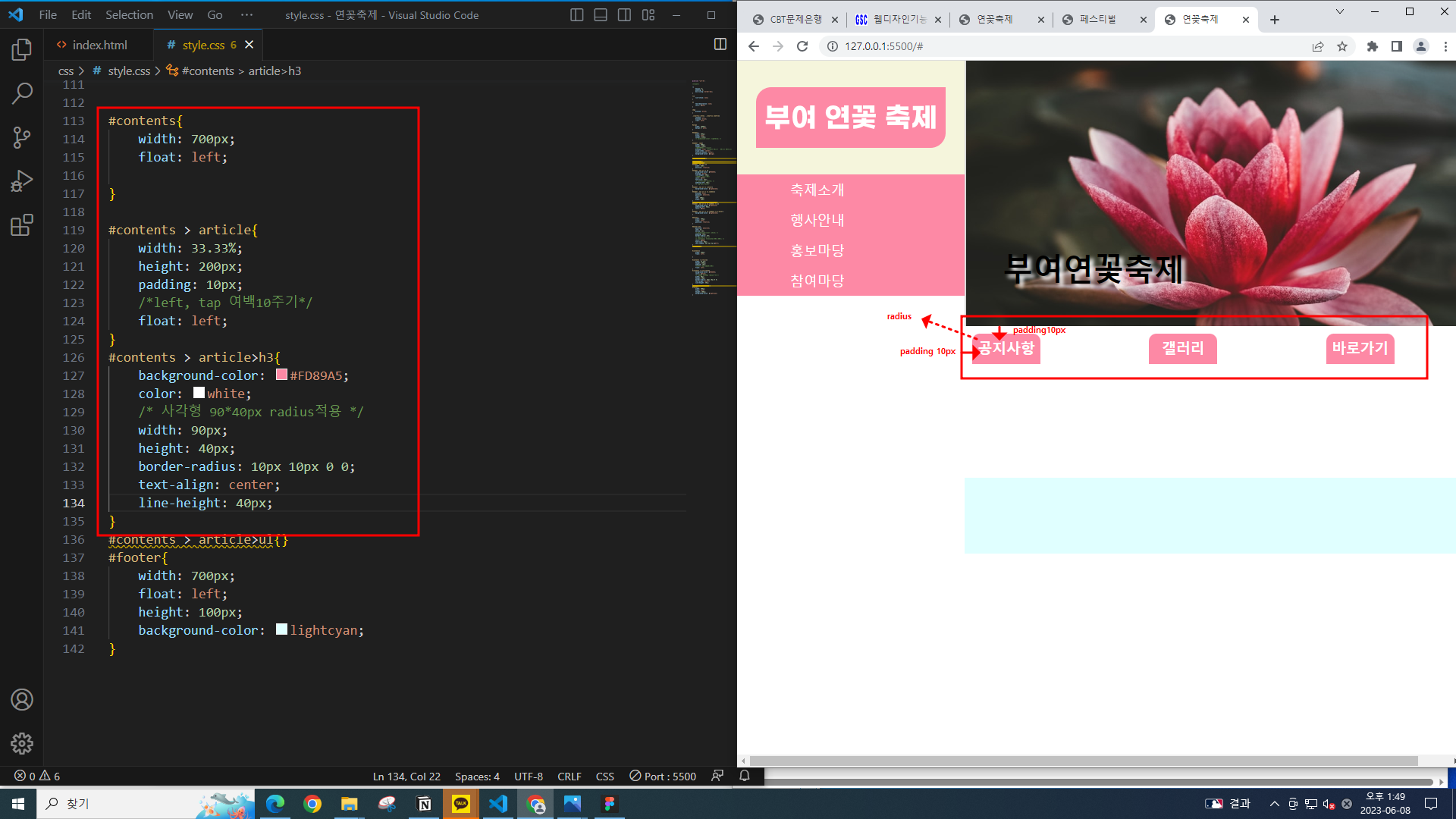Viewport: 1456px width, 819px height.
Task: Open the Manage gear settings icon
Action: click(x=22, y=743)
